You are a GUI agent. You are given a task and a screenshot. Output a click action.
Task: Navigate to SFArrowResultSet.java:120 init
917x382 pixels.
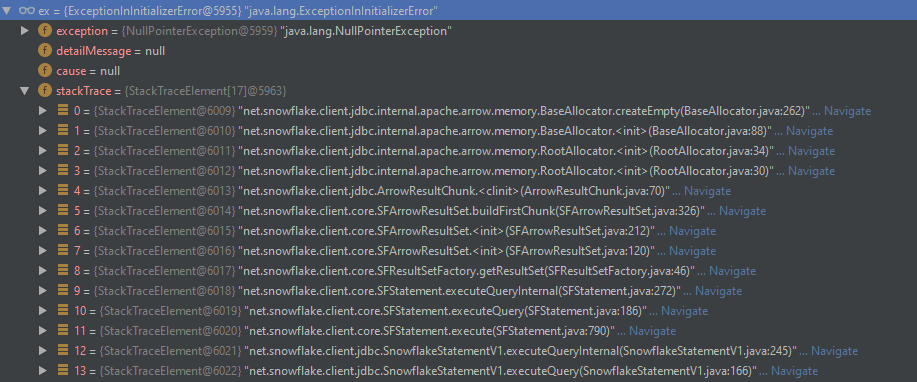pos(692,250)
